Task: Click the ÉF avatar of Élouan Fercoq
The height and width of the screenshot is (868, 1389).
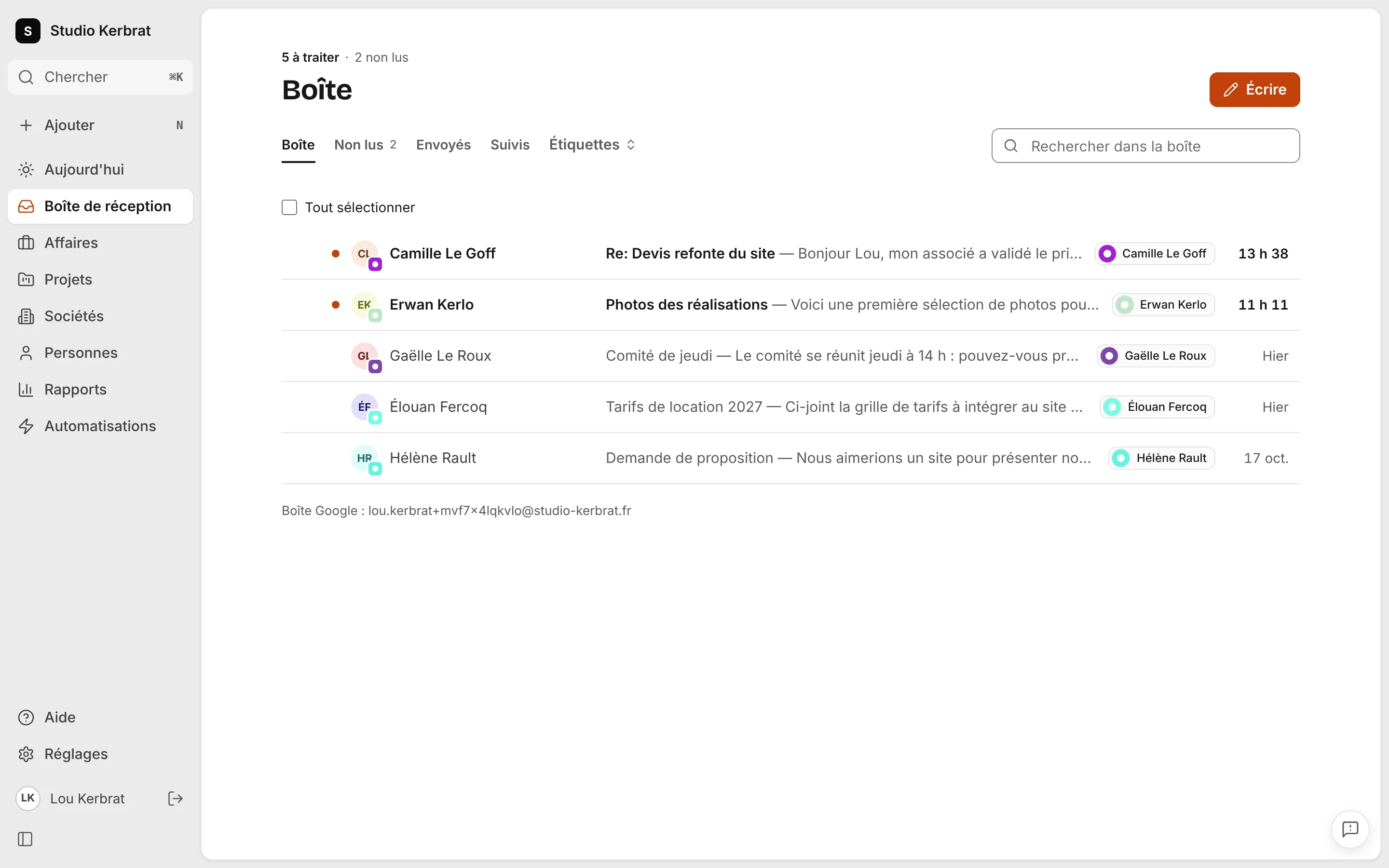Action: 366,408
